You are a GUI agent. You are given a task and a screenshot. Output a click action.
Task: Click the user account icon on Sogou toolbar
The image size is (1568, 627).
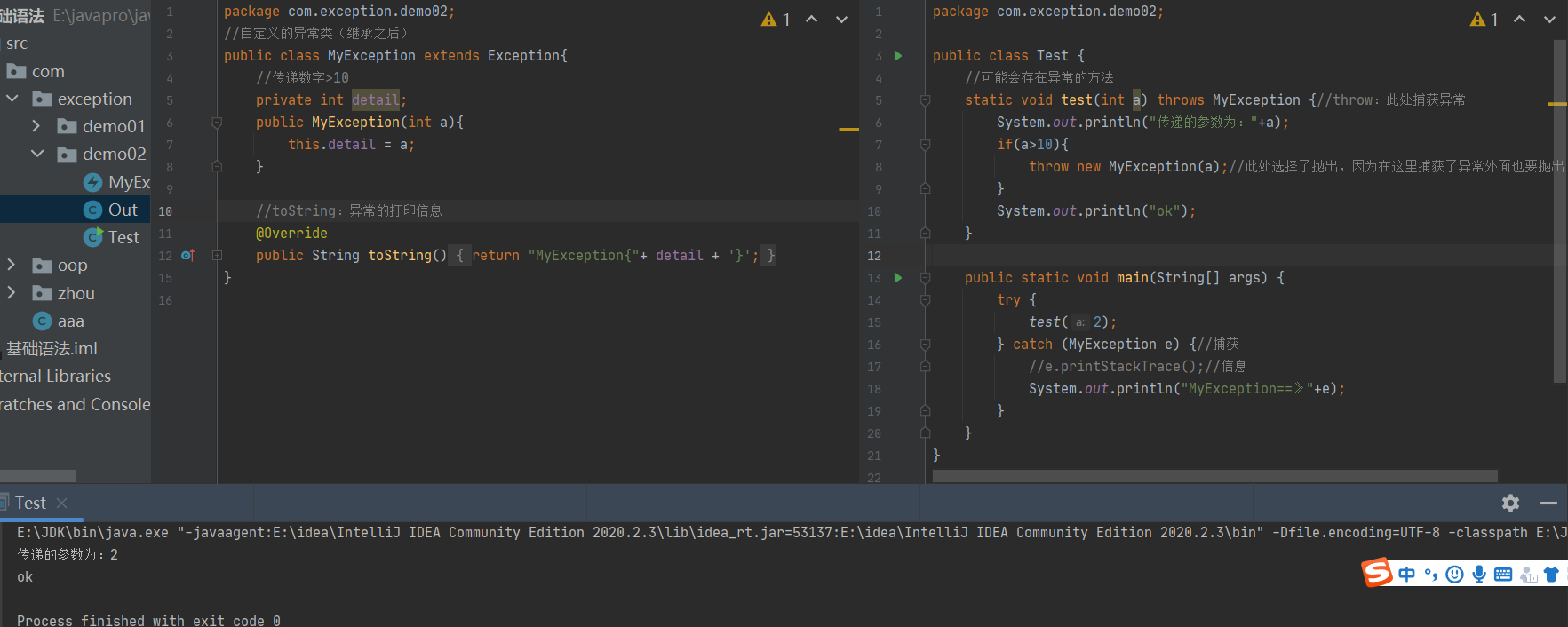1528,575
